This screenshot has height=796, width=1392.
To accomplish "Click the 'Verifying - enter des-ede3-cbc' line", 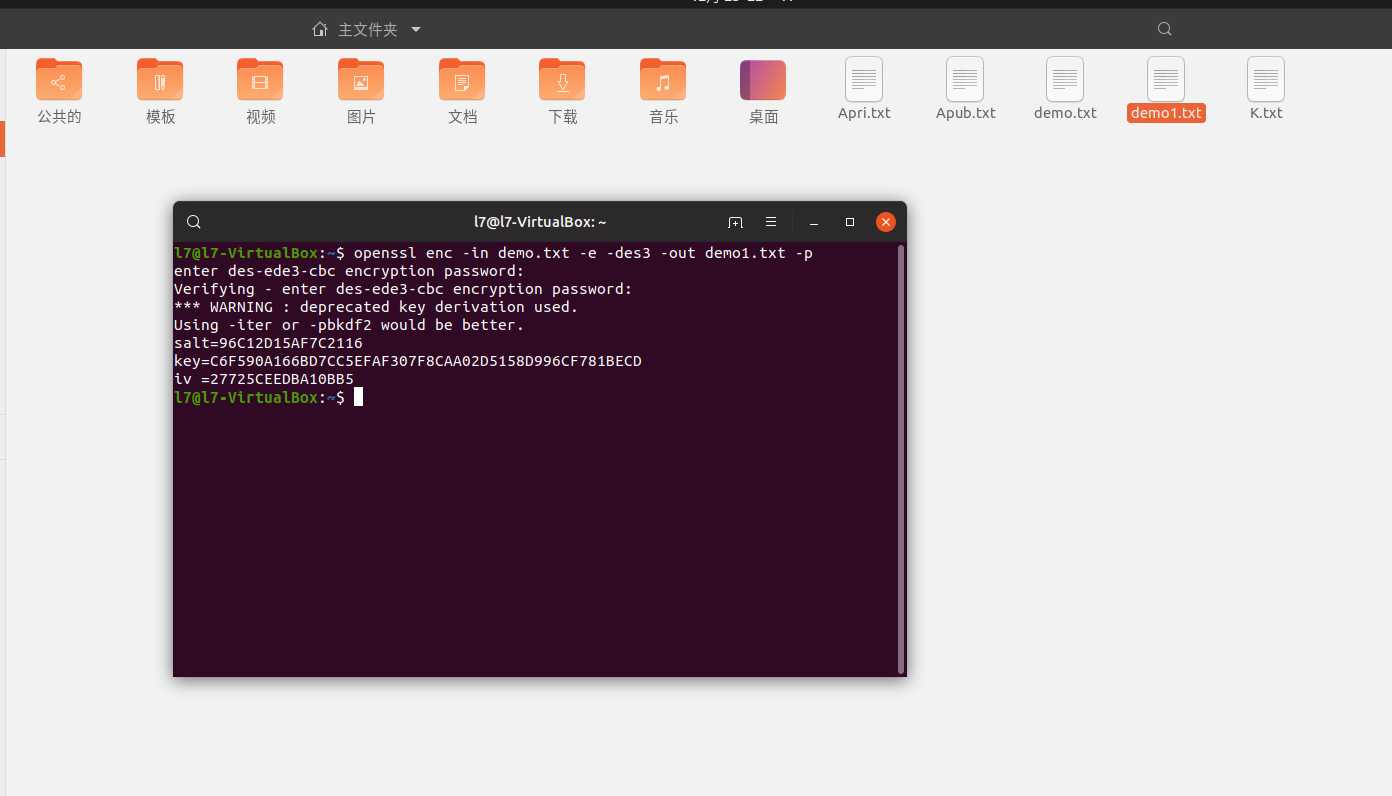I will pyautogui.click(x=403, y=289).
